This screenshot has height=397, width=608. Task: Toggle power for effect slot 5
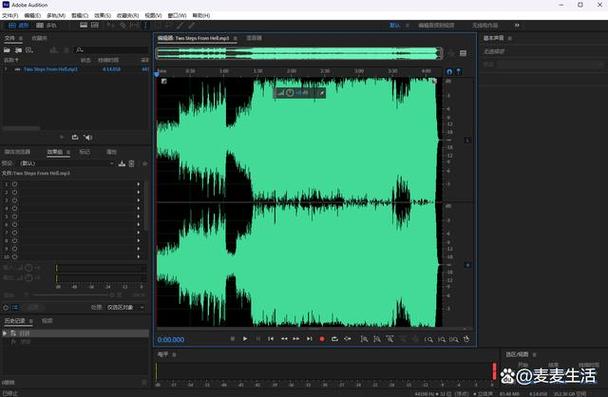(15, 216)
